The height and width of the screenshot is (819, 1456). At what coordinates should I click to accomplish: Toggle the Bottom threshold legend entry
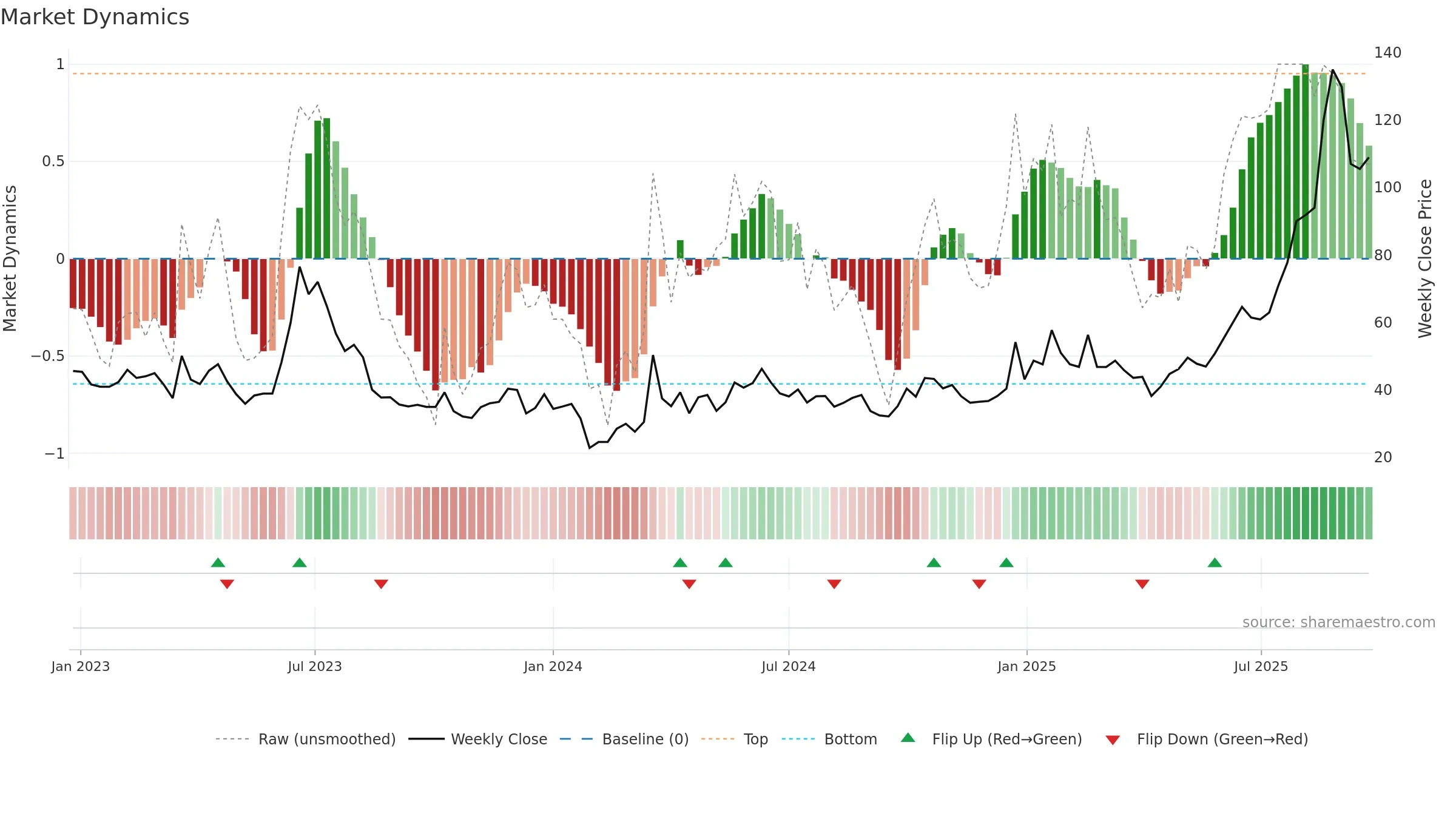click(829, 739)
